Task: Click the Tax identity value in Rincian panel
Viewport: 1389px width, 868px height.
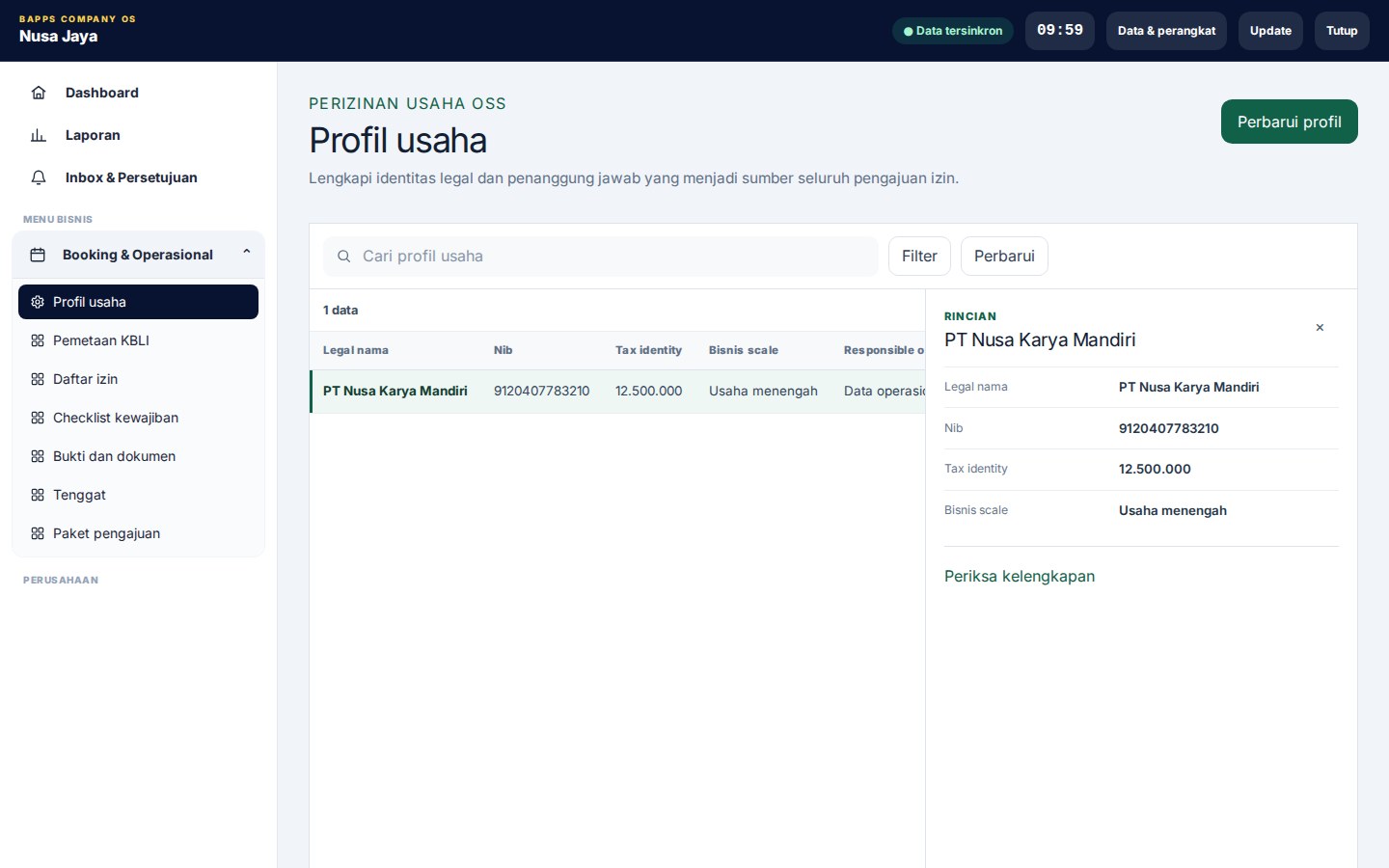Action: pos(1155,470)
